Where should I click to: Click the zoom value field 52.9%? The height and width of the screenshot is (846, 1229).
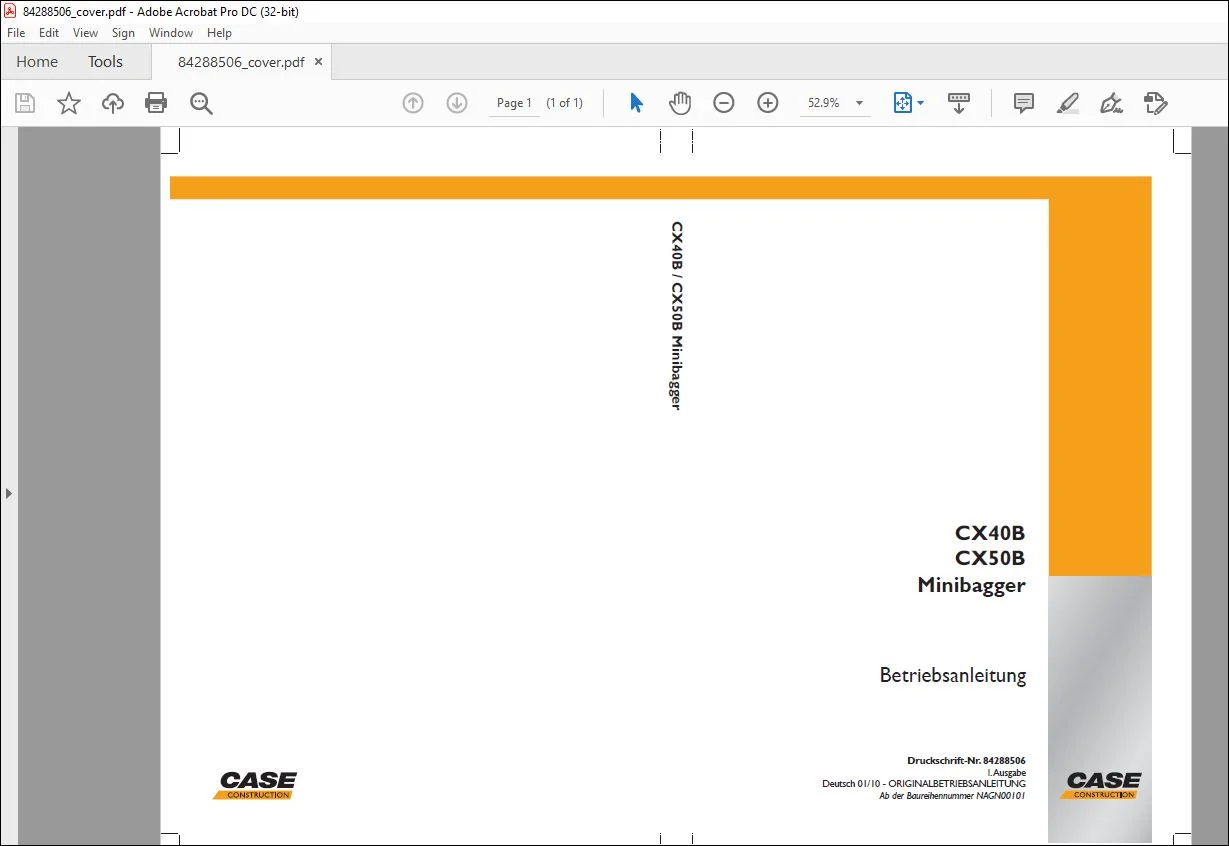click(824, 103)
